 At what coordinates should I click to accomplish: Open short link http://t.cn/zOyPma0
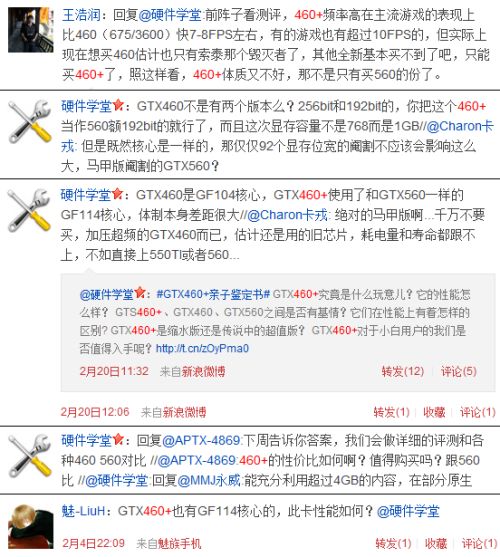click(x=202, y=348)
